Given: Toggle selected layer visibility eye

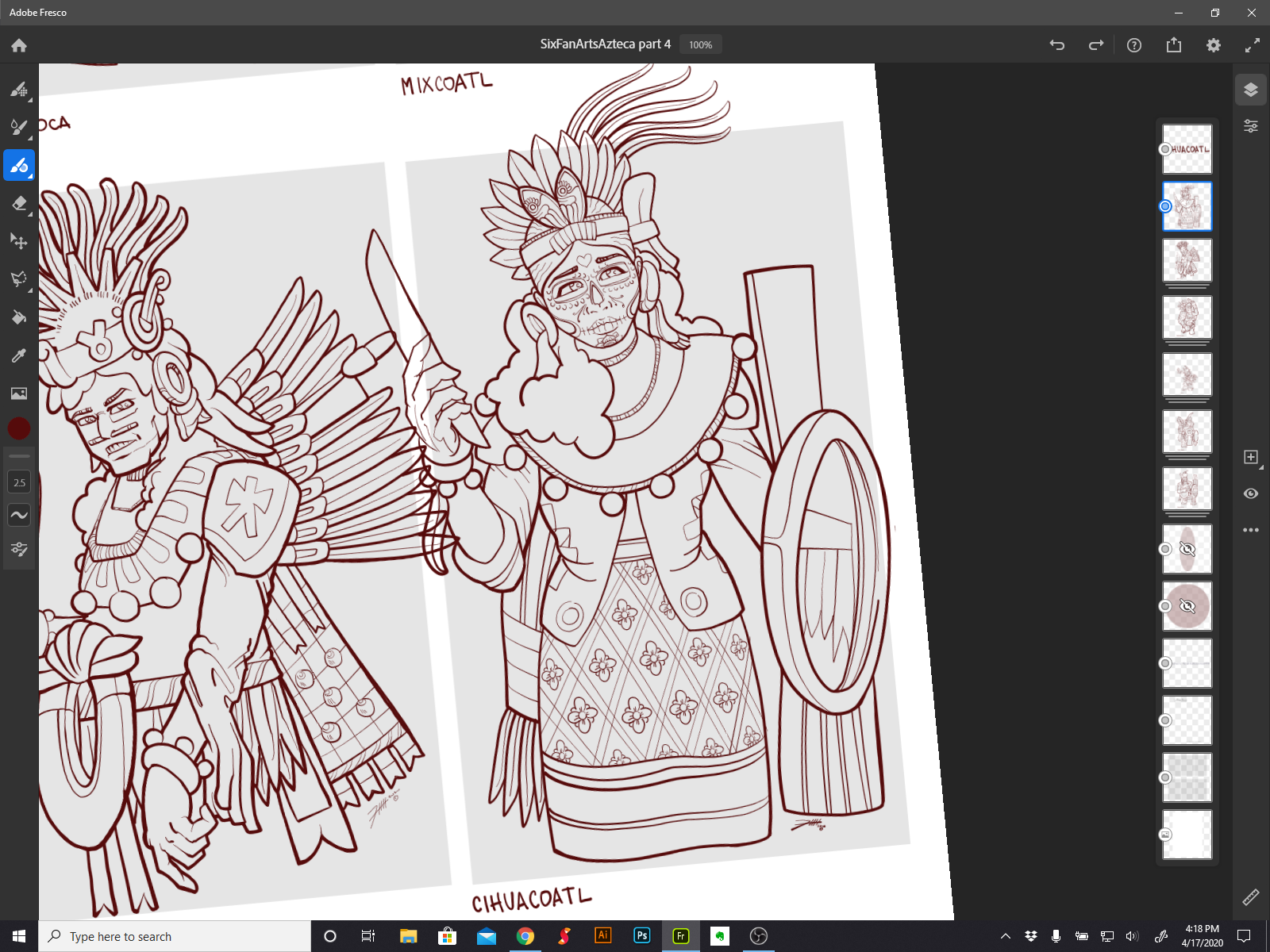Looking at the screenshot, I should coord(1251,493).
